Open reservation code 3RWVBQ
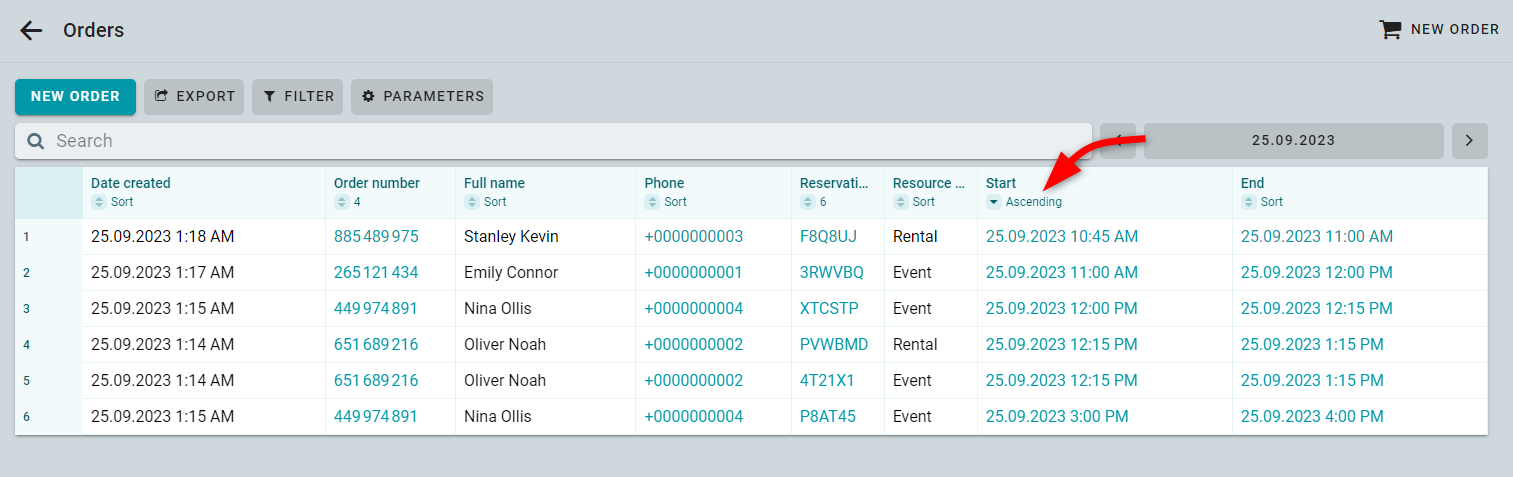This screenshot has width=1513, height=477. click(x=832, y=273)
